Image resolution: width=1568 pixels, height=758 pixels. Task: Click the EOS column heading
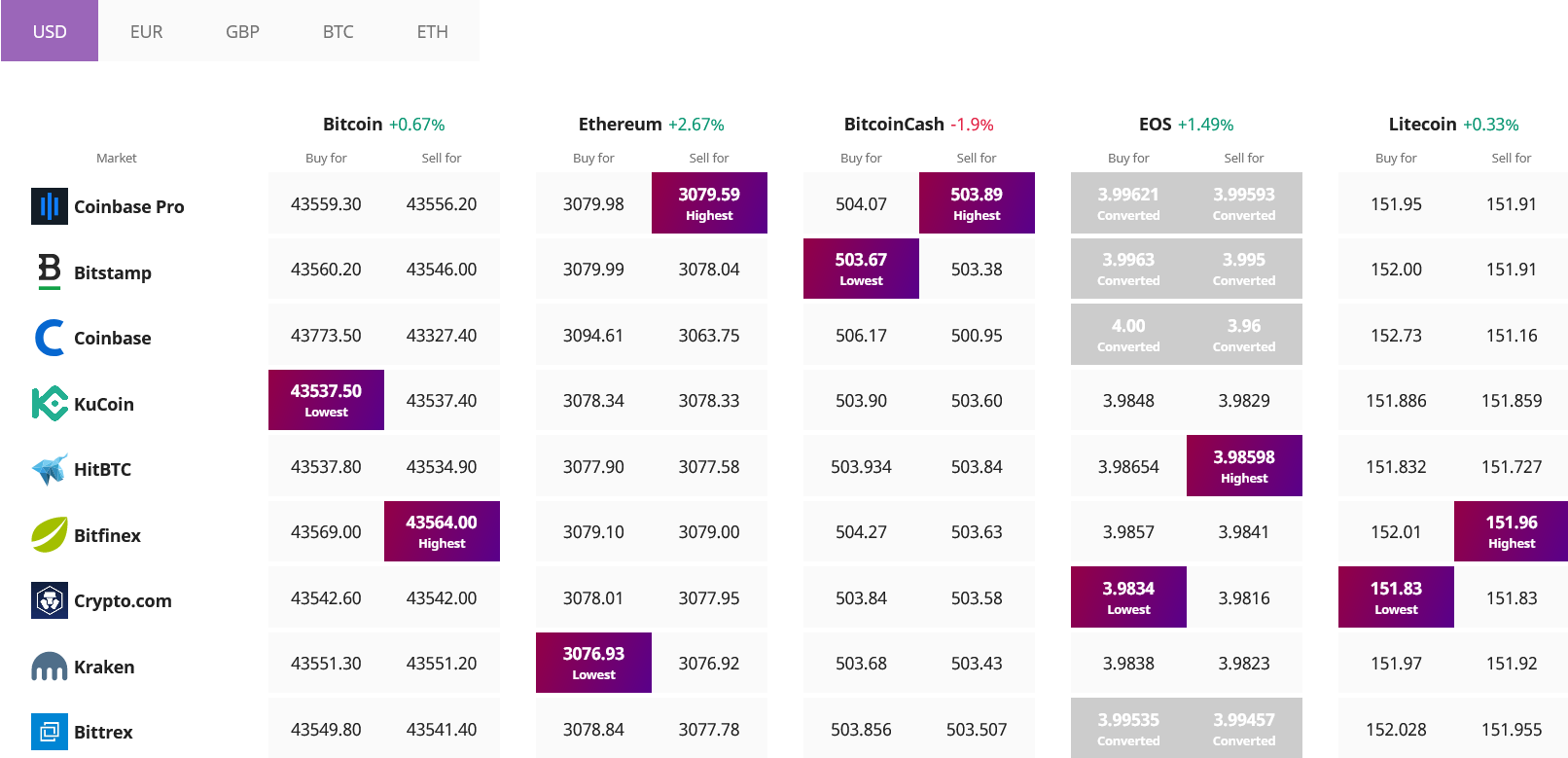pos(1155,124)
